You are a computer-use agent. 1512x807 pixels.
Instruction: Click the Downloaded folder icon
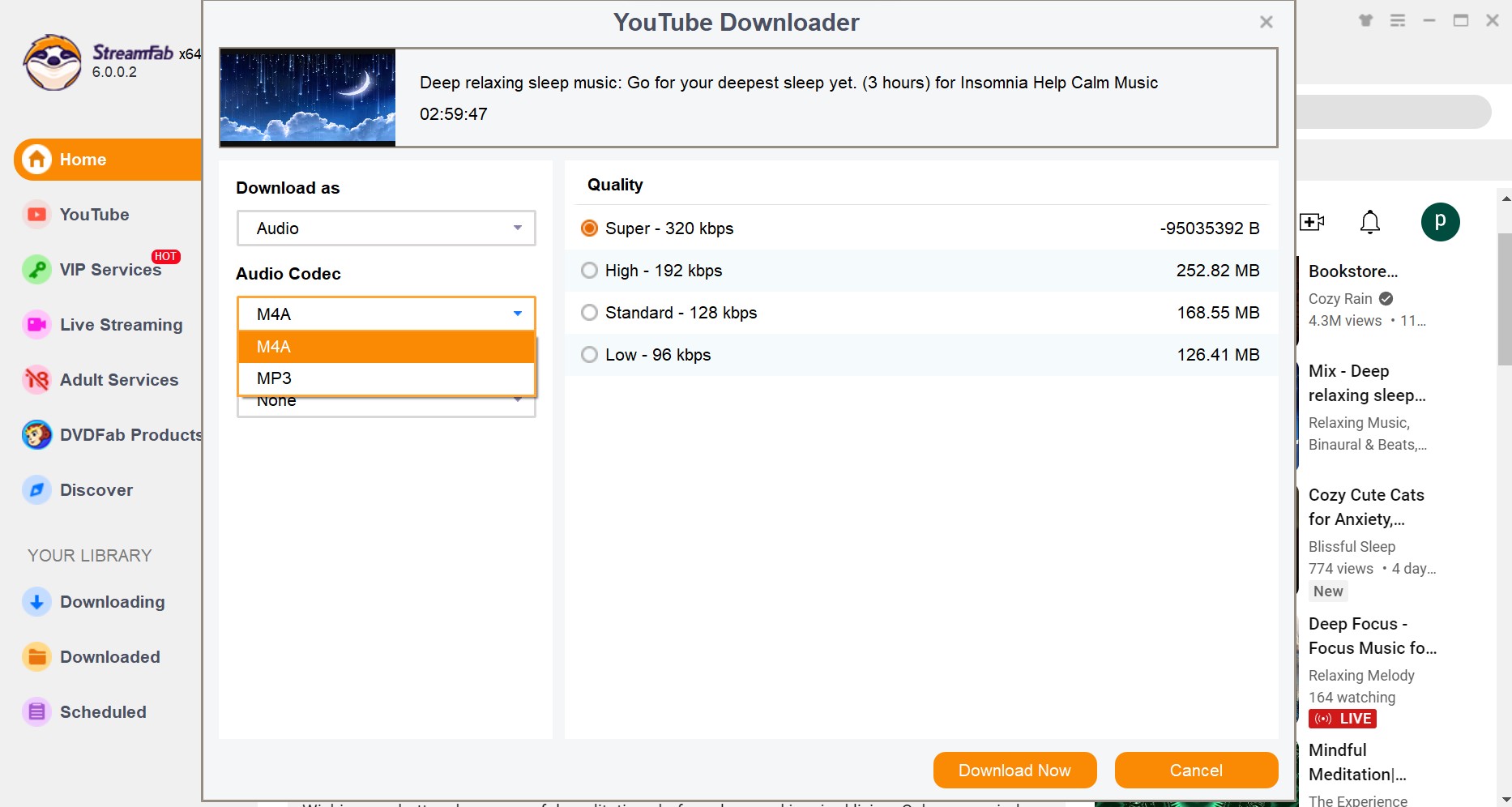pos(36,657)
